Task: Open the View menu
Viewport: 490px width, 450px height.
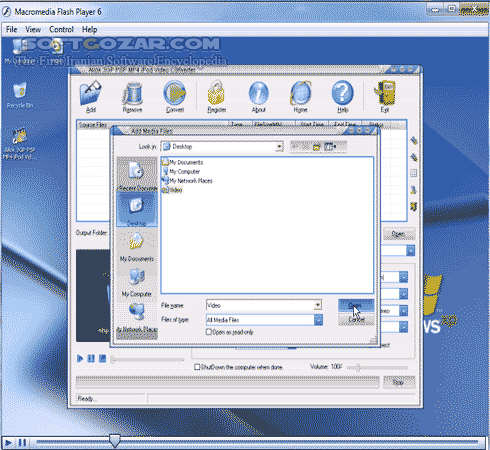Action: (x=33, y=29)
